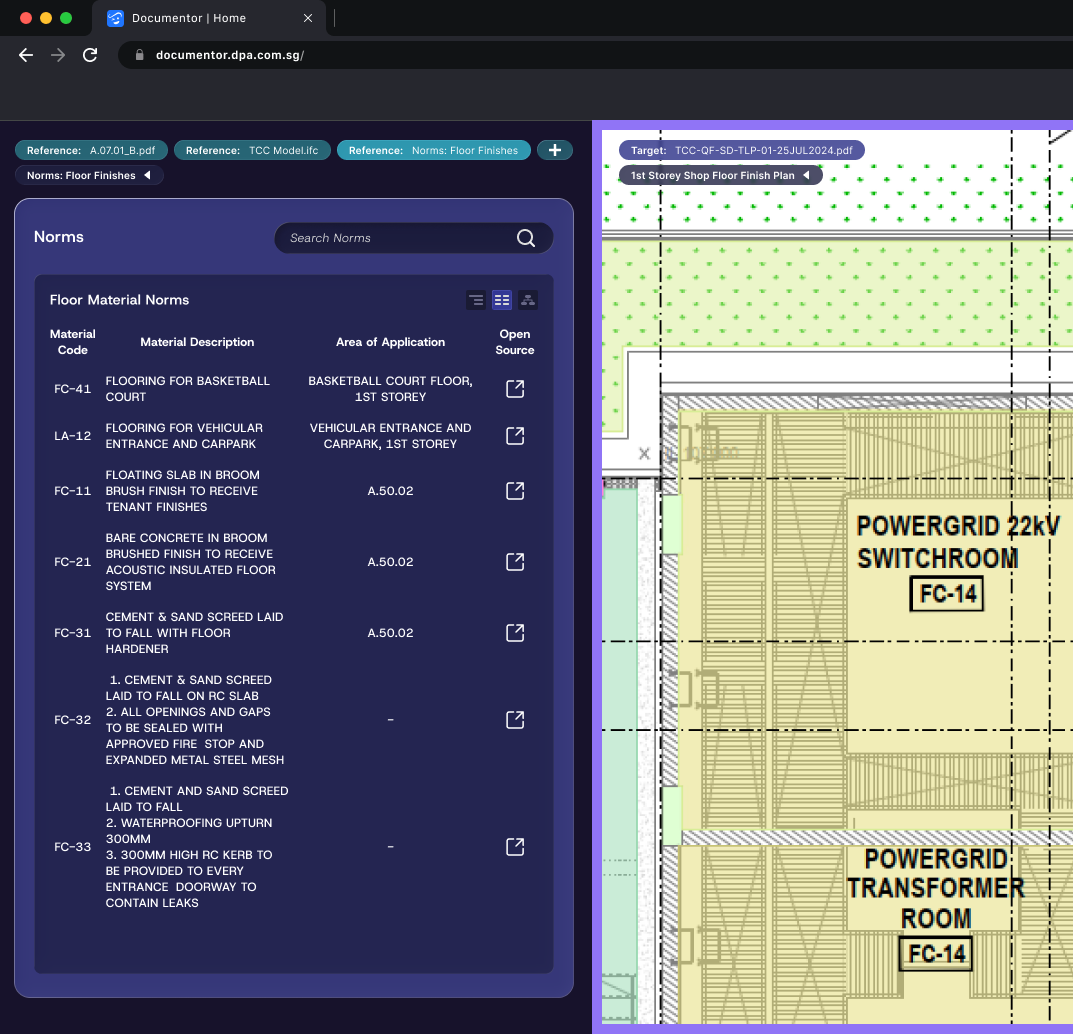Open Target TCC-QF-SD-TLP-01-25JUL2024.pdf chip

click(x=742, y=150)
